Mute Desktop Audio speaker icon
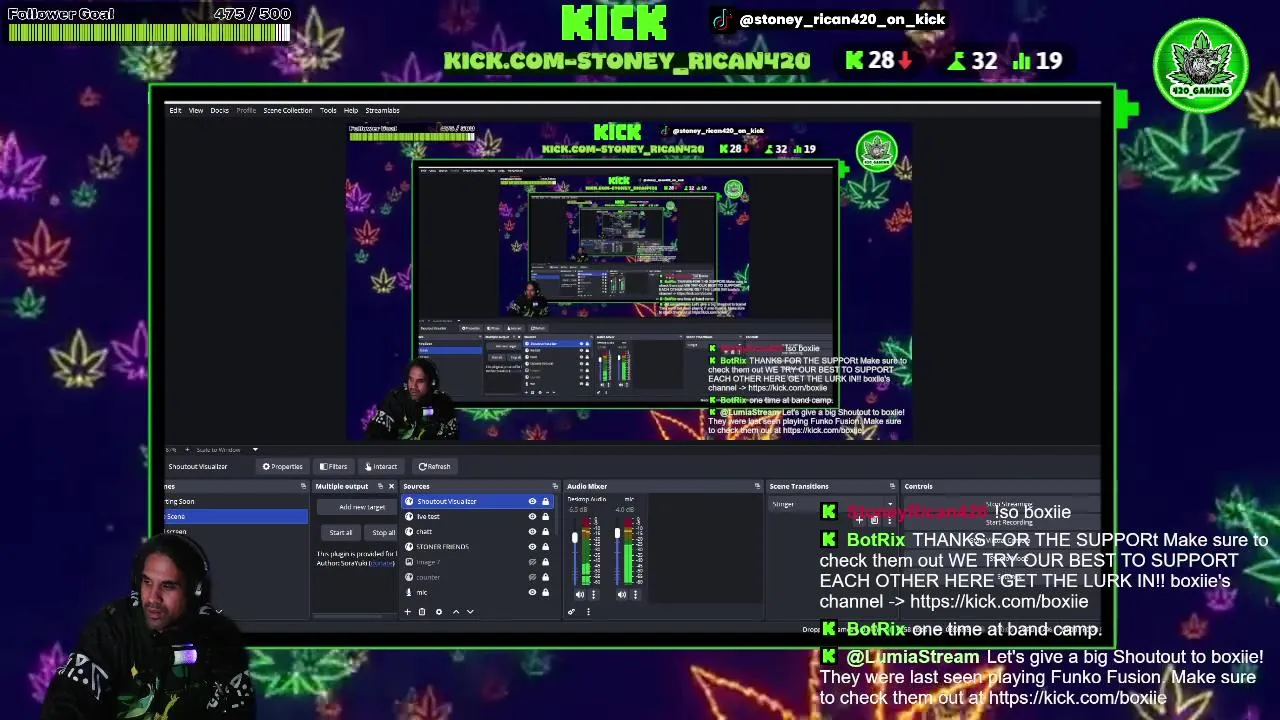The image size is (1280, 720). coord(580,595)
